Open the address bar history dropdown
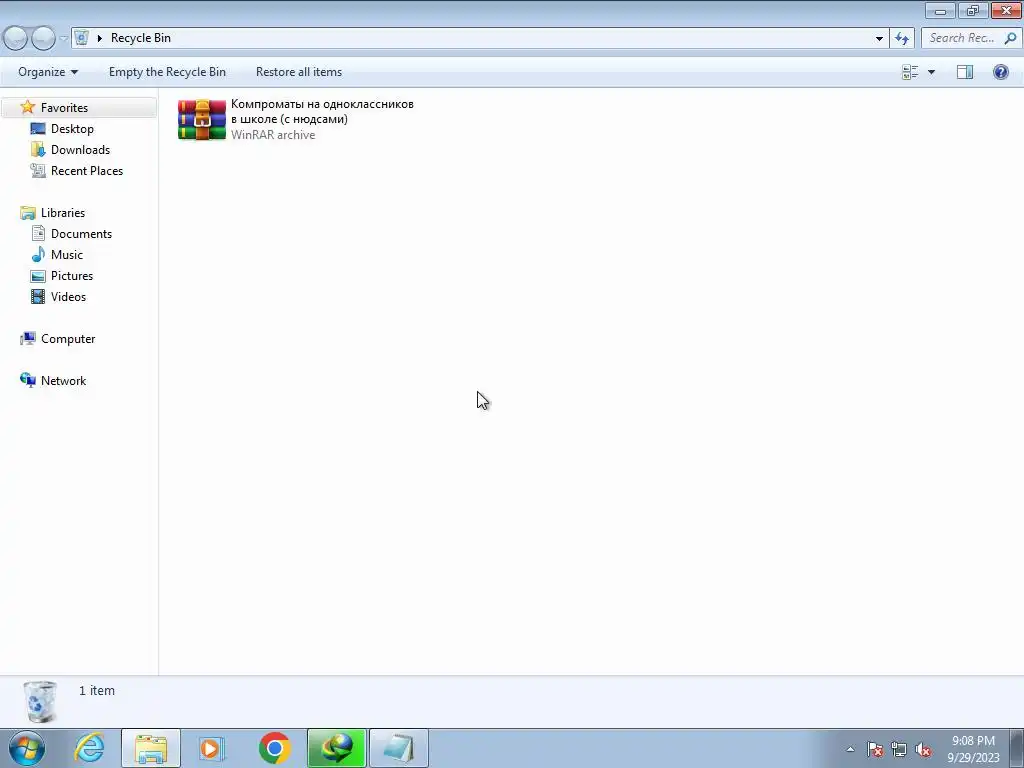Image resolution: width=1024 pixels, height=768 pixels. tap(879, 38)
